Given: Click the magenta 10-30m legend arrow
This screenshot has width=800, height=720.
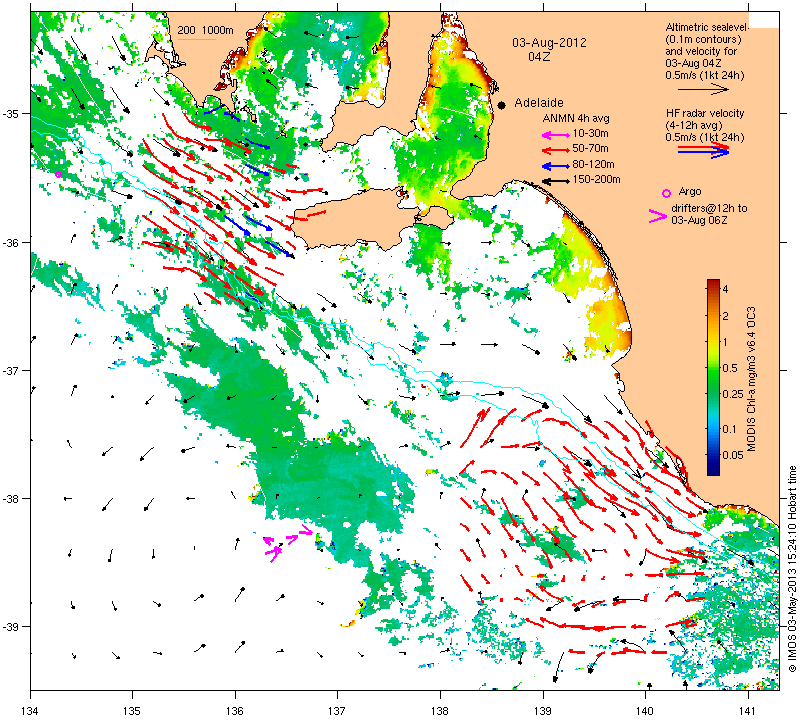Looking at the screenshot, I should 555,135.
